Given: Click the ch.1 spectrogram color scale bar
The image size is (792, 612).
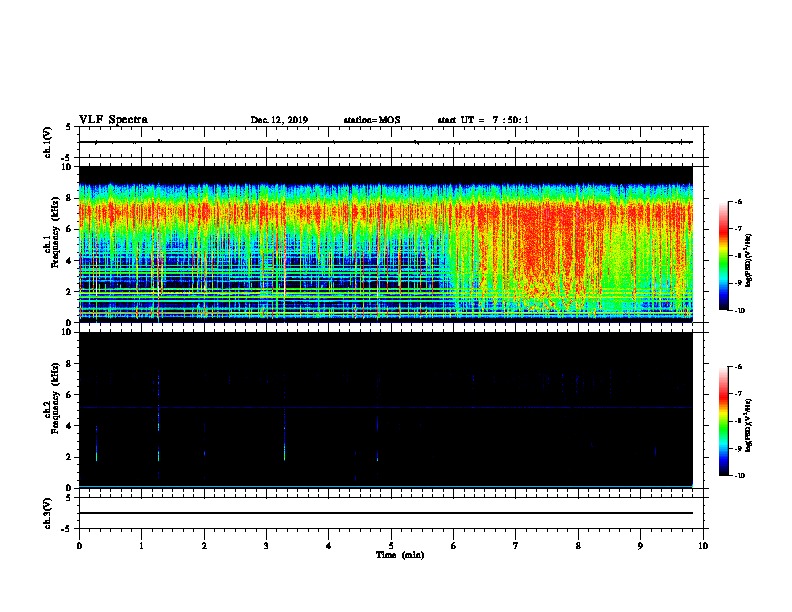Looking at the screenshot, I should (x=723, y=256).
